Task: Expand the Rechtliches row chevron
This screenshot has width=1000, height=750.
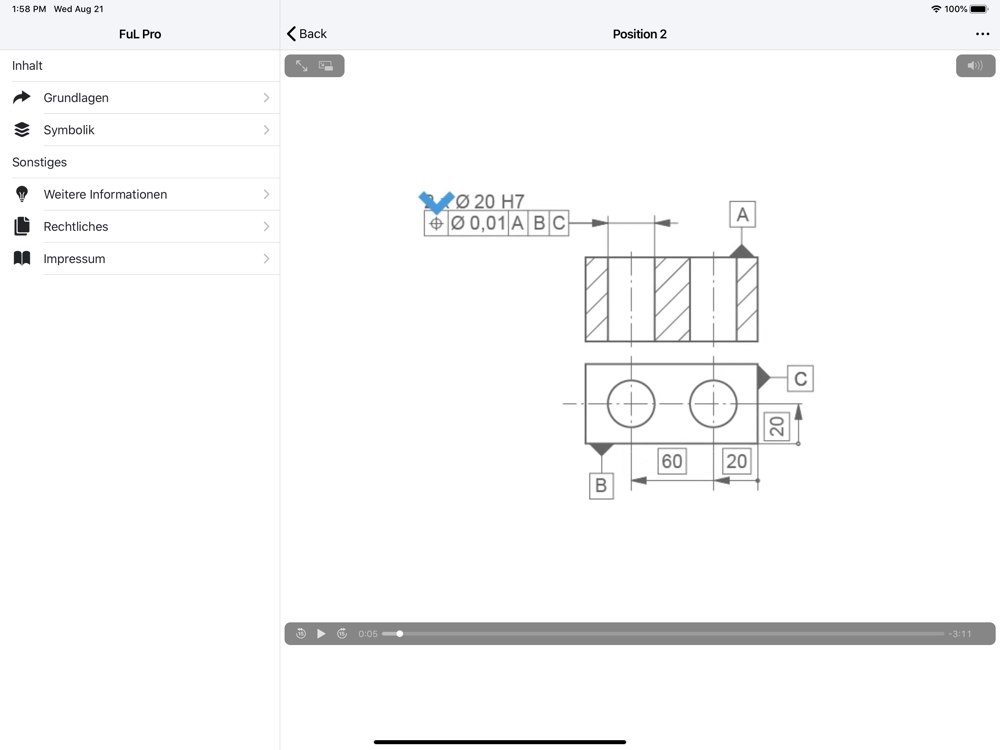Action: (266, 226)
